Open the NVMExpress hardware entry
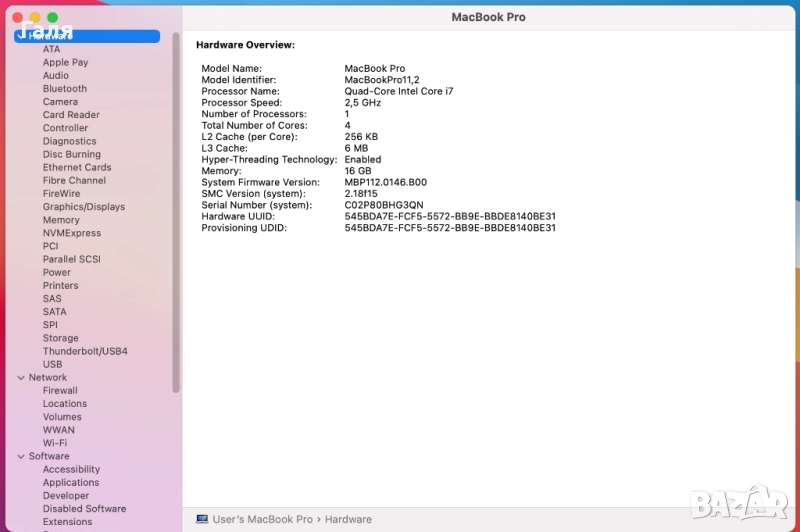 pos(71,233)
